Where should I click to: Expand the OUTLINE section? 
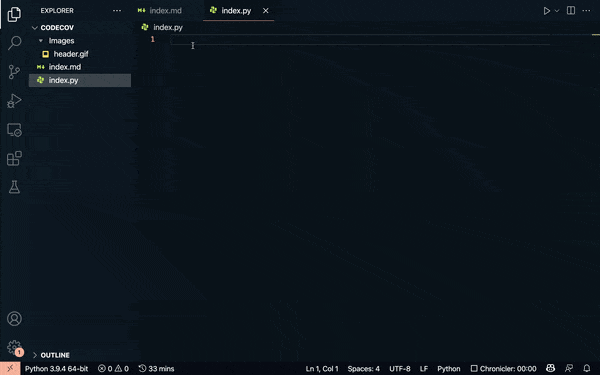pos(55,355)
